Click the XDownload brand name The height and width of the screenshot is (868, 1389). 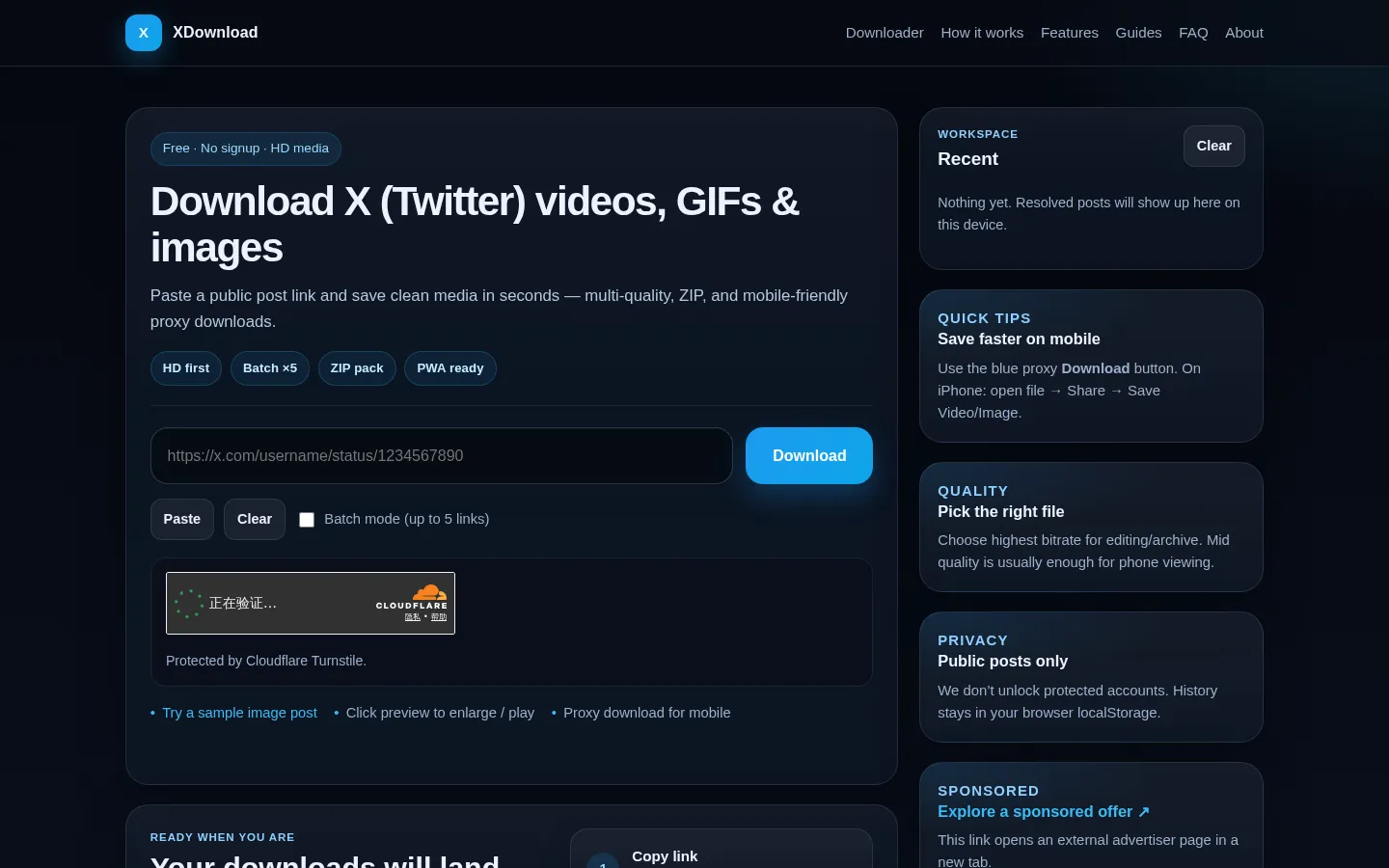(x=215, y=33)
